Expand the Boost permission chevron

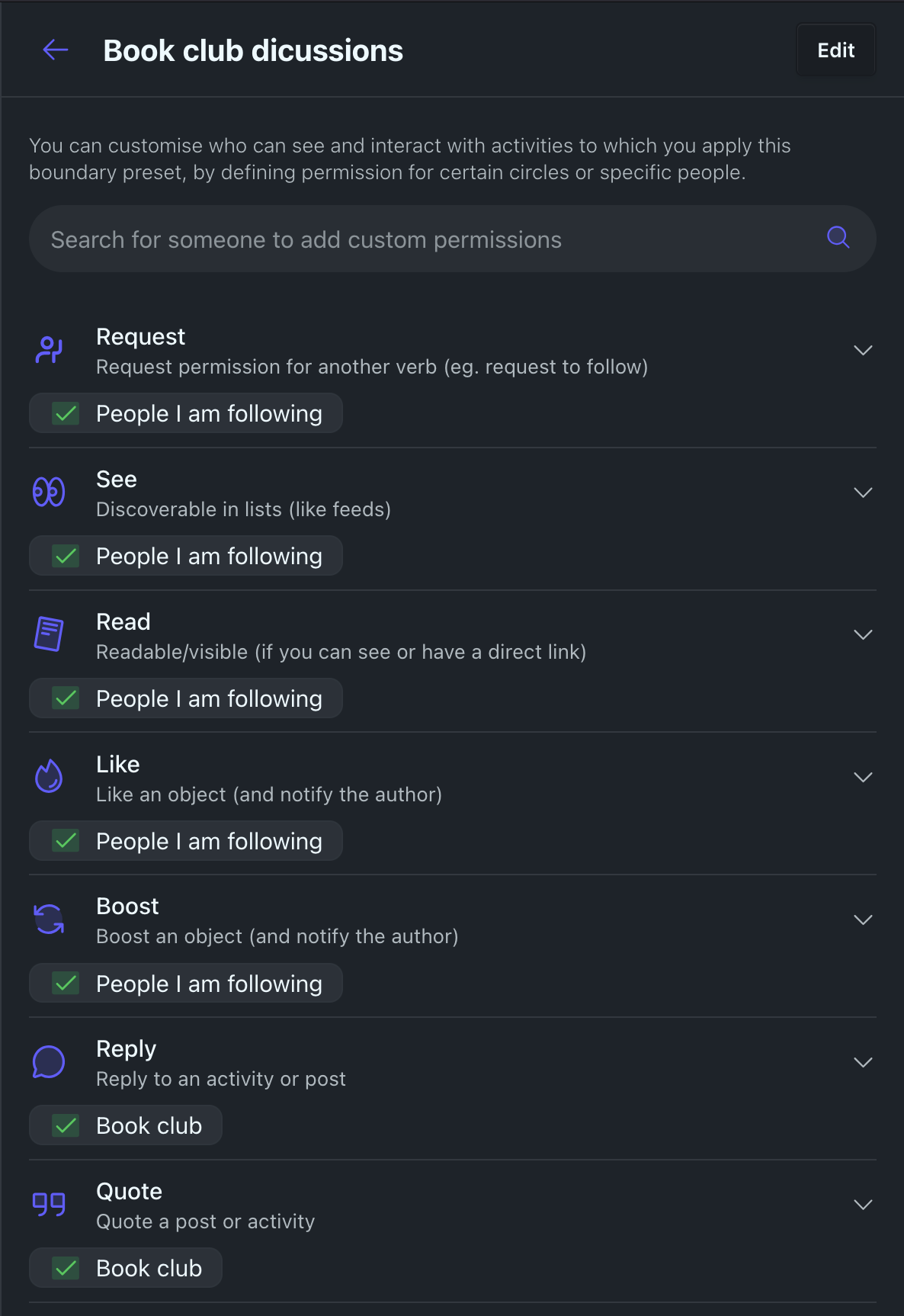click(862, 920)
